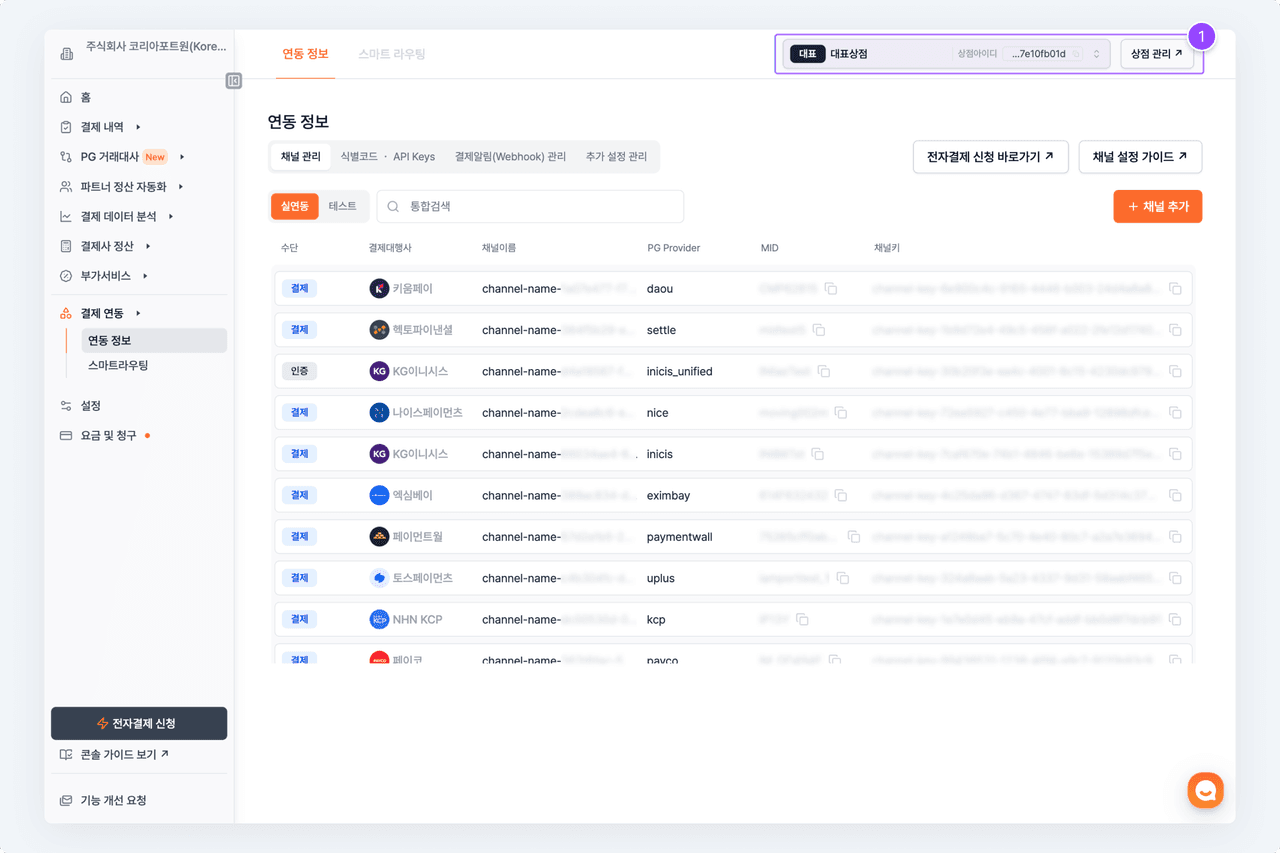Screen dimensions: 1280x853
Task: Click the sidebar collapse icon
Action: pos(234,81)
